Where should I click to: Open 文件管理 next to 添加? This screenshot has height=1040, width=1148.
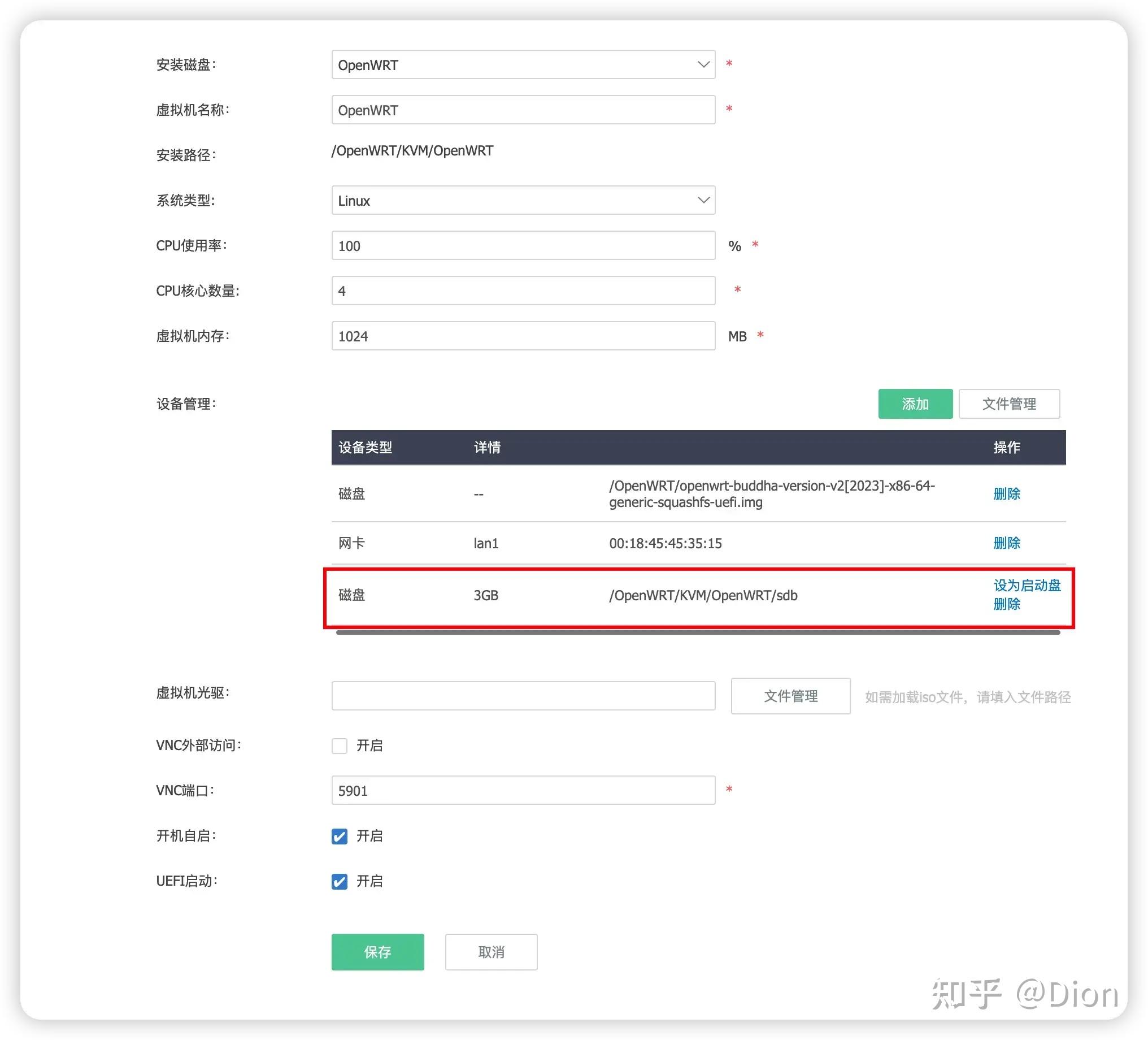pos(1010,404)
